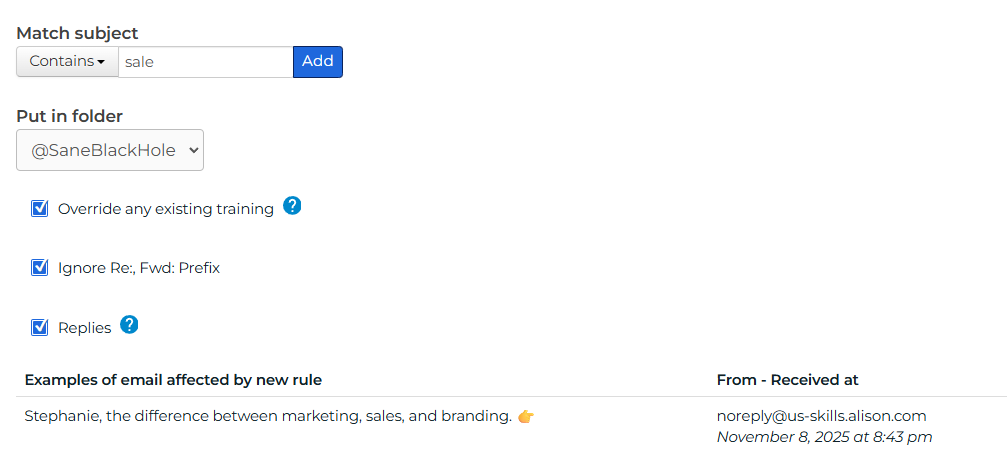Viewport: 1007px width, 476px height.
Task: Open help icon beside Replies
Action: coord(129,325)
